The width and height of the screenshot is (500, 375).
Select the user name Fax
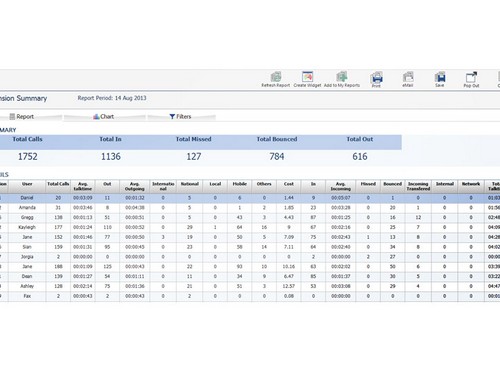click(27, 296)
